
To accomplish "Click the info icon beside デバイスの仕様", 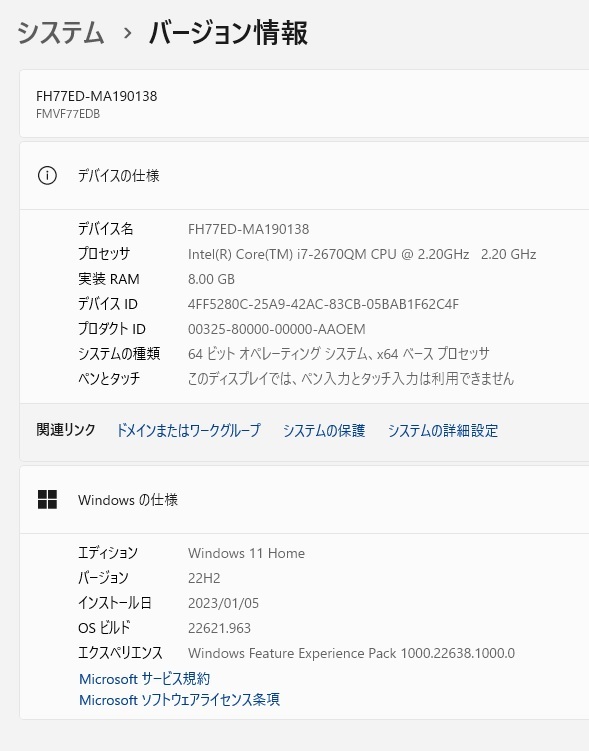I will coord(47,175).
